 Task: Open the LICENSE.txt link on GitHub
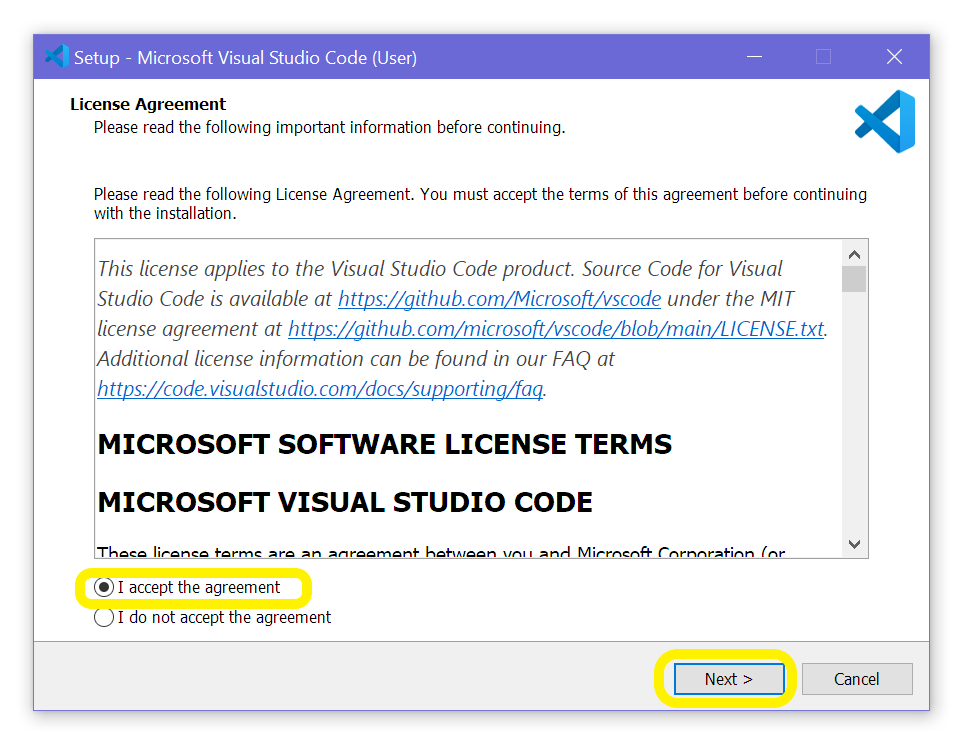556,329
